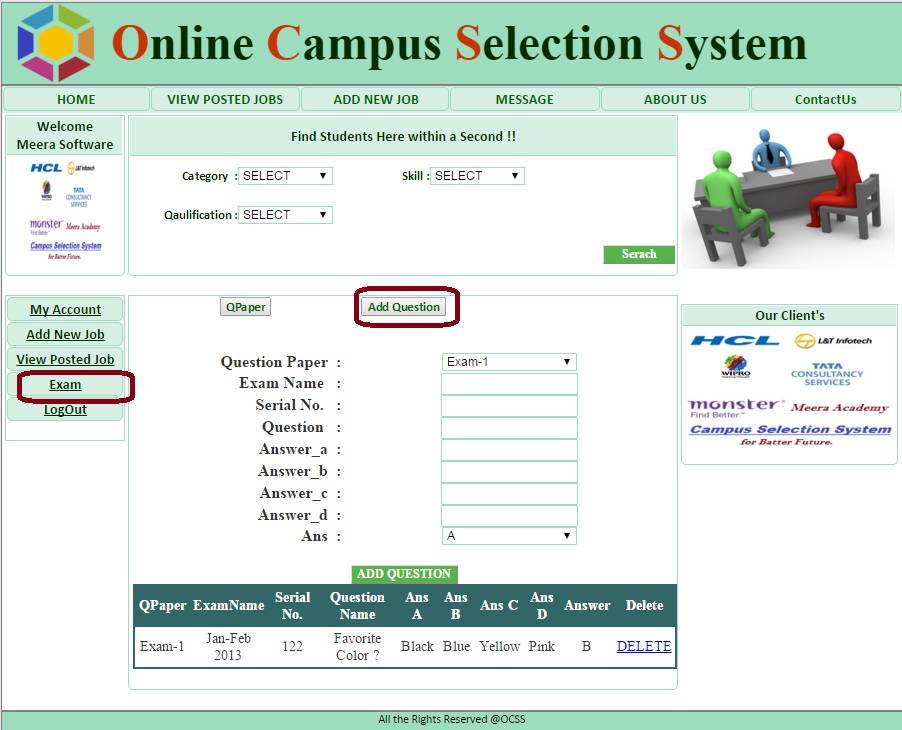Open the Question Paper Exam-1 dropdown

point(509,362)
